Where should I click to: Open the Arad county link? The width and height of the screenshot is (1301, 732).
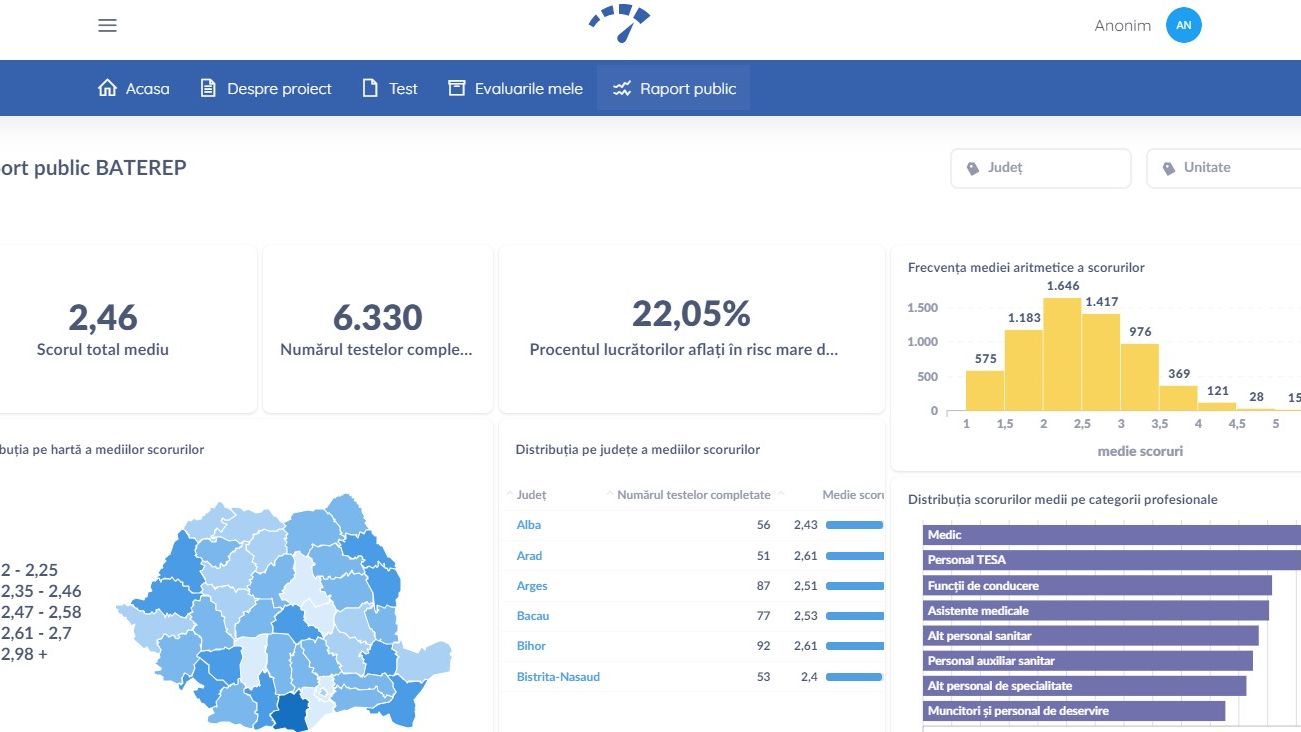(x=529, y=556)
